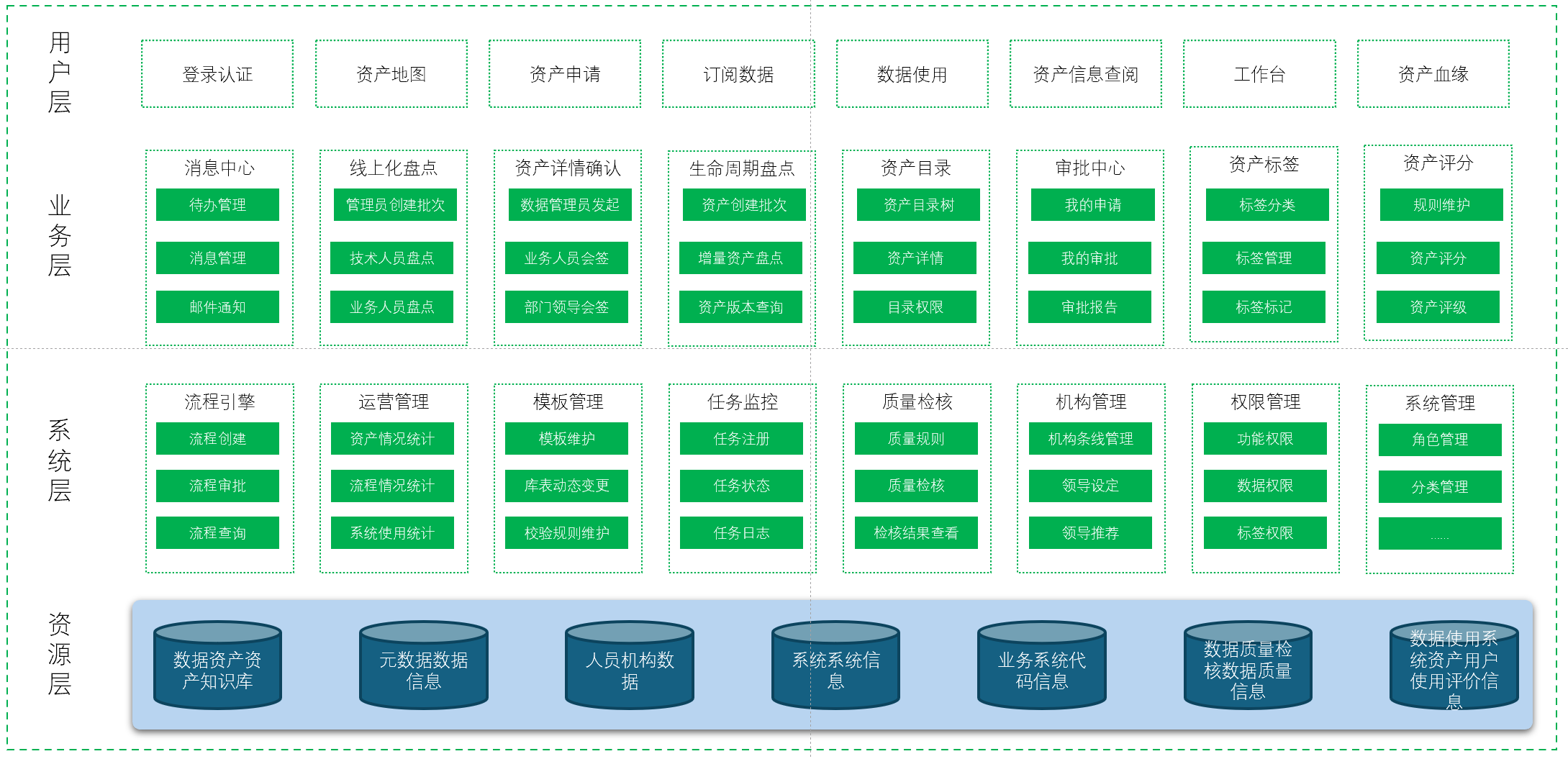Viewport: 1568px width, 759px height.
Task: Select the 消息管理 green block
Action: 217,258
